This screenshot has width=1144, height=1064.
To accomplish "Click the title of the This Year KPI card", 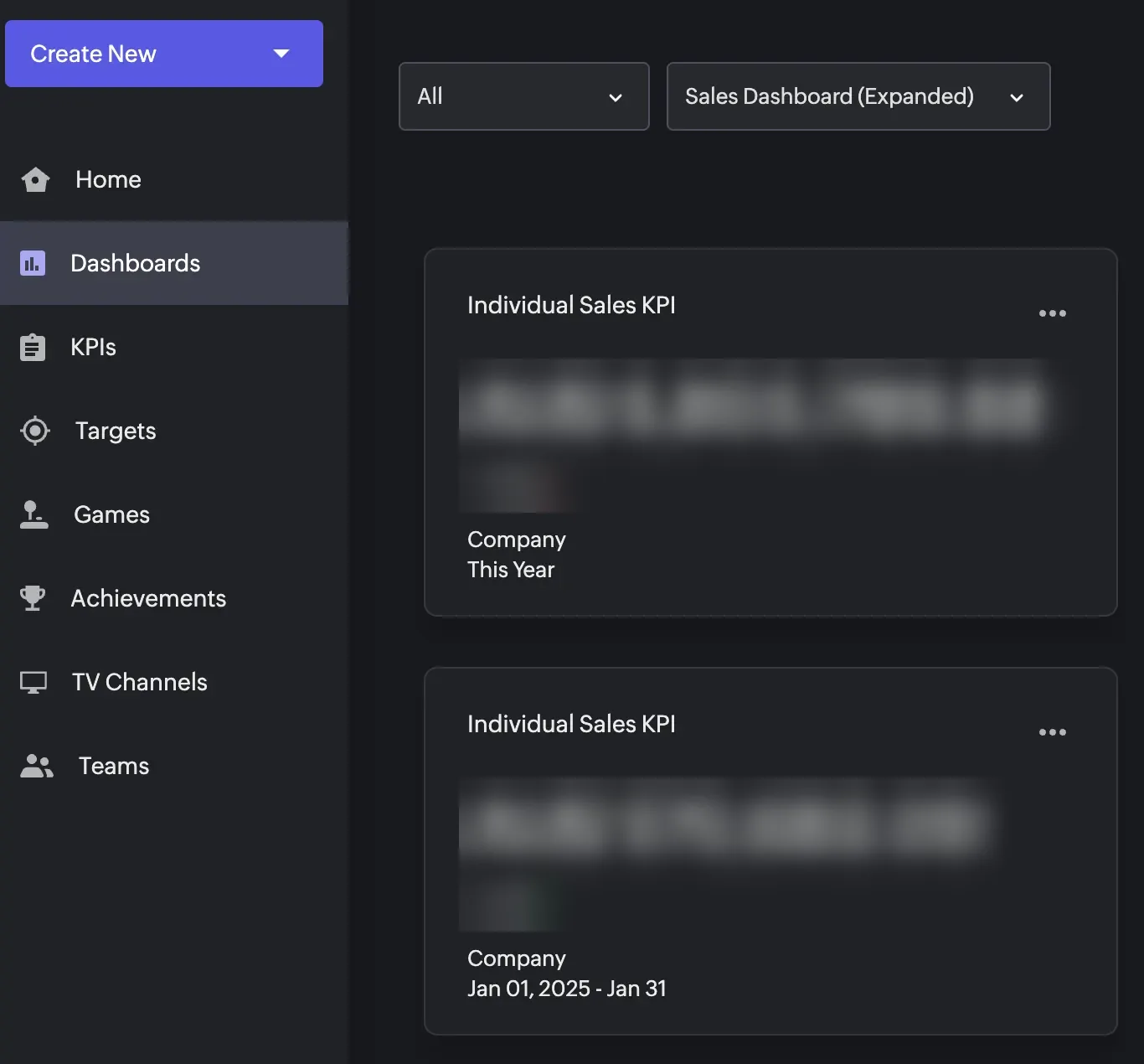I will click(571, 305).
